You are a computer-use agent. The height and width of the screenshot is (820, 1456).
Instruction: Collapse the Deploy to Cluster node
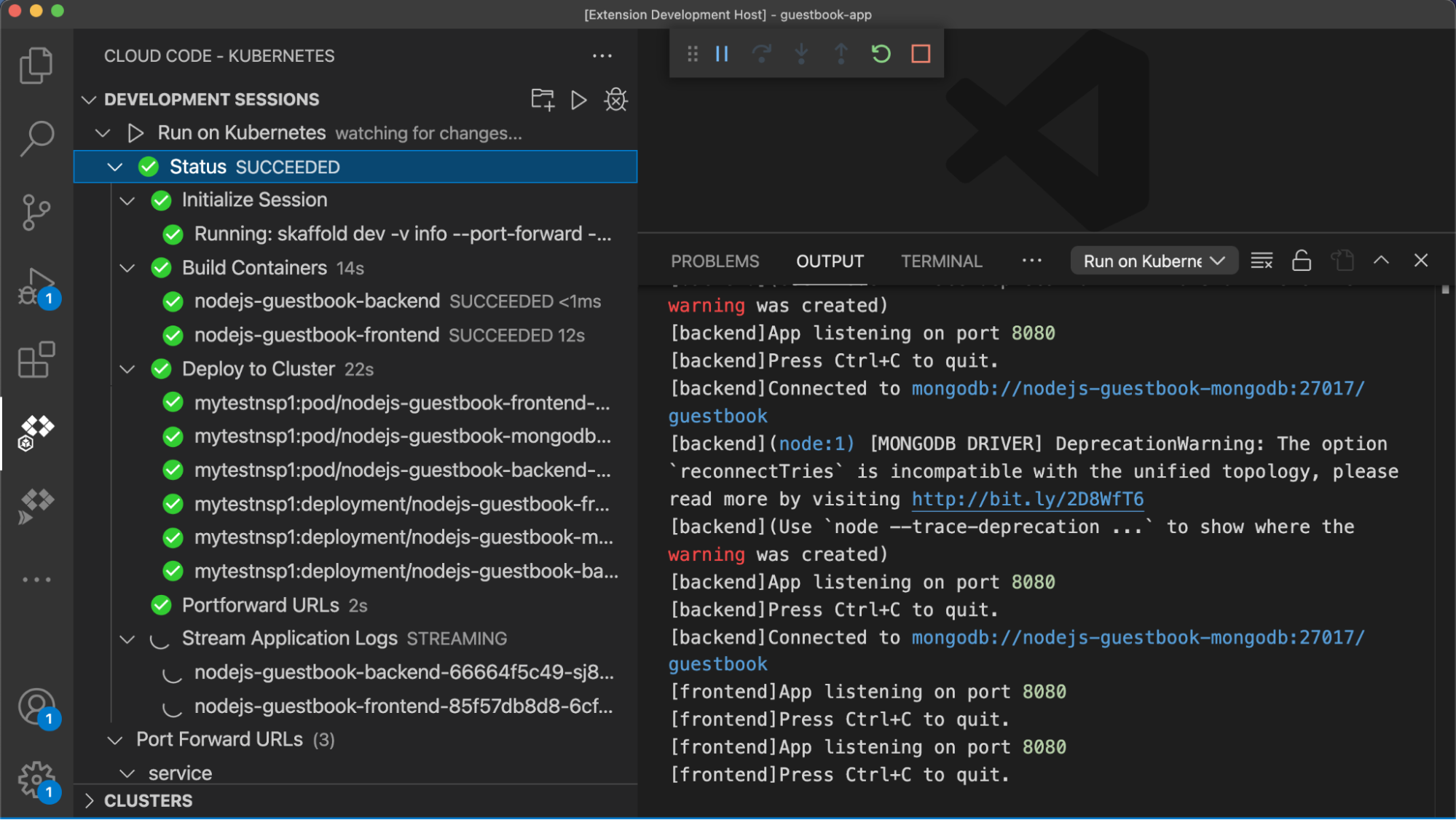[127, 369]
